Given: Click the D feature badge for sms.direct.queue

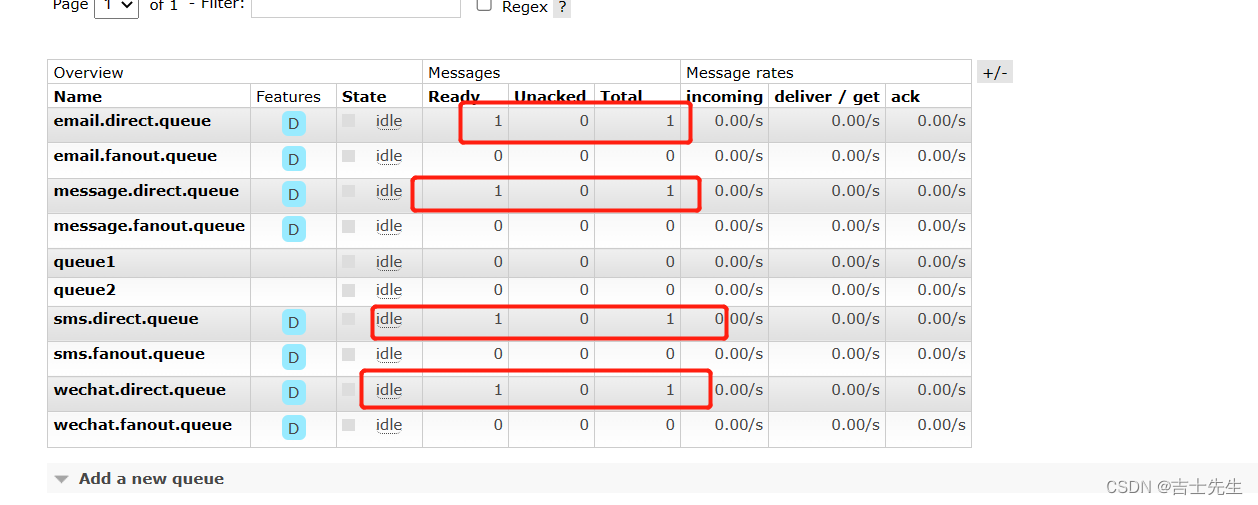Looking at the screenshot, I should (x=294, y=322).
